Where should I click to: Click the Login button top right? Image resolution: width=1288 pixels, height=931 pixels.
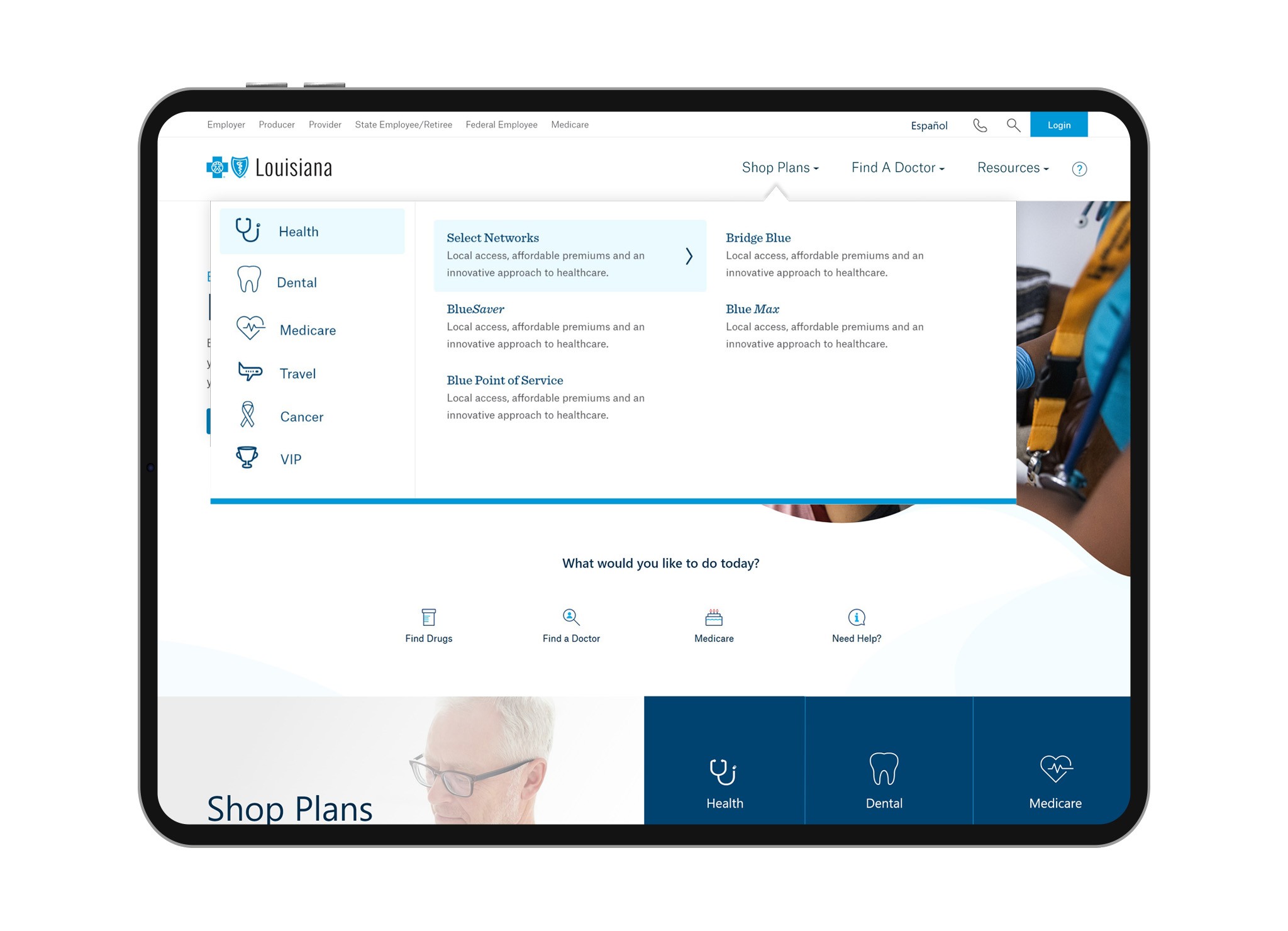(1057, 124)
